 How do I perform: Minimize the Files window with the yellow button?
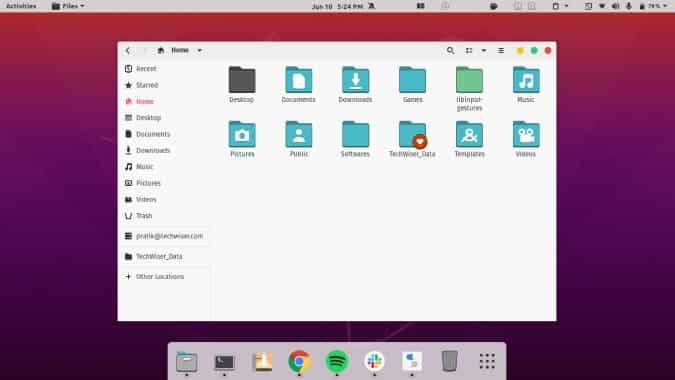click(520, 50)
